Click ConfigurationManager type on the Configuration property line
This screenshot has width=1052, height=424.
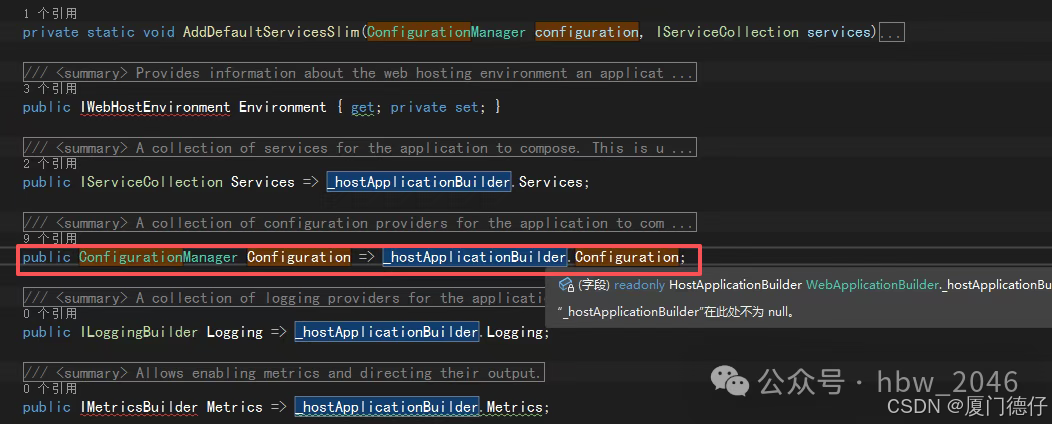pos(158,258)
